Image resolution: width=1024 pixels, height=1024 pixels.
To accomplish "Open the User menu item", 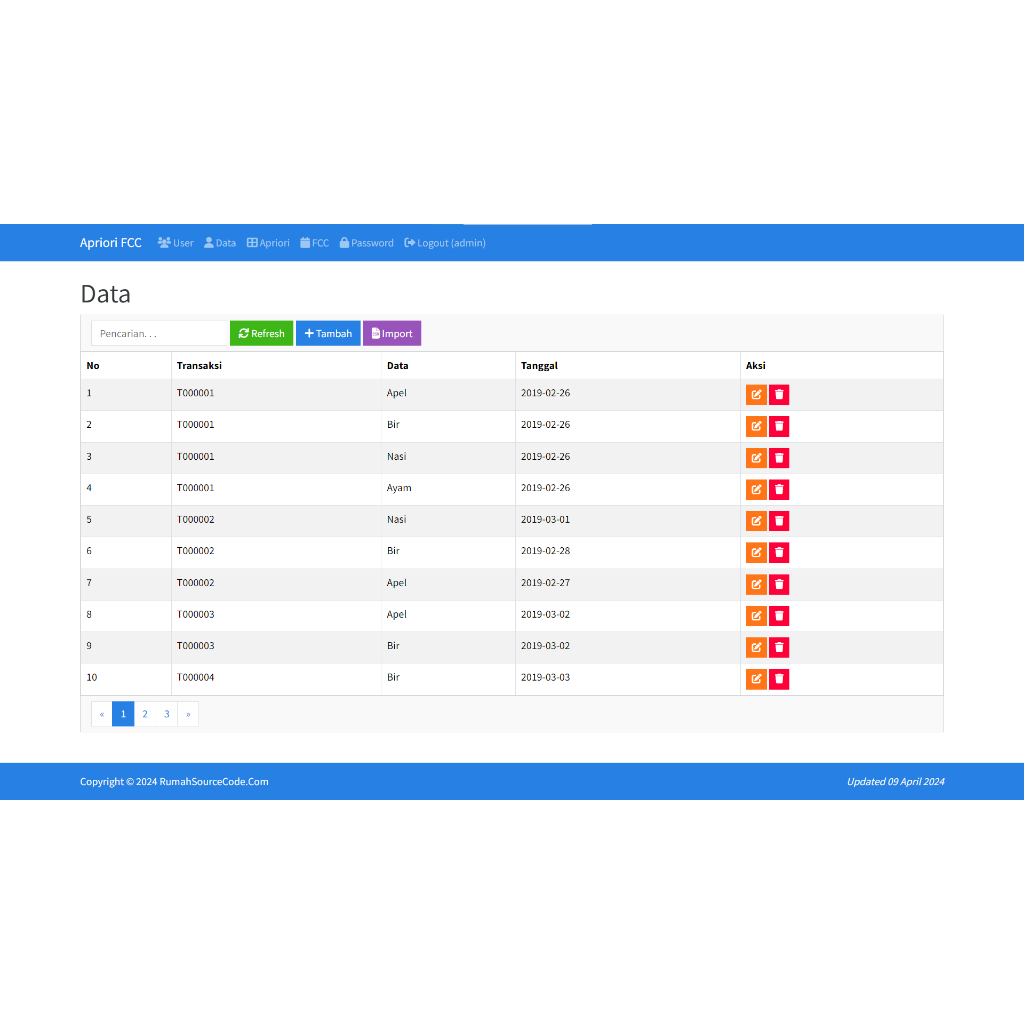I will click(x=176, y=243).
